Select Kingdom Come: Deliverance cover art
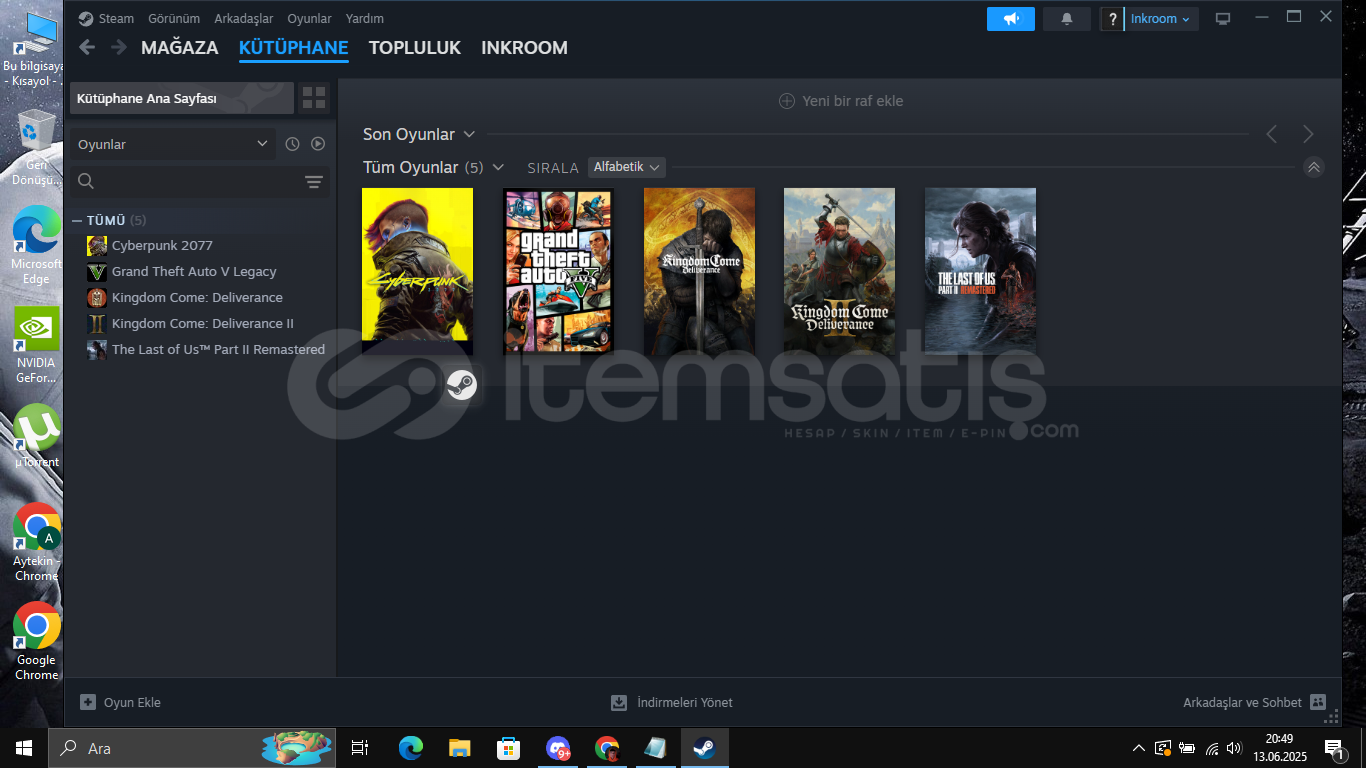The width and height of the screenshot is (1366, 768). click(x=699, y=270)
